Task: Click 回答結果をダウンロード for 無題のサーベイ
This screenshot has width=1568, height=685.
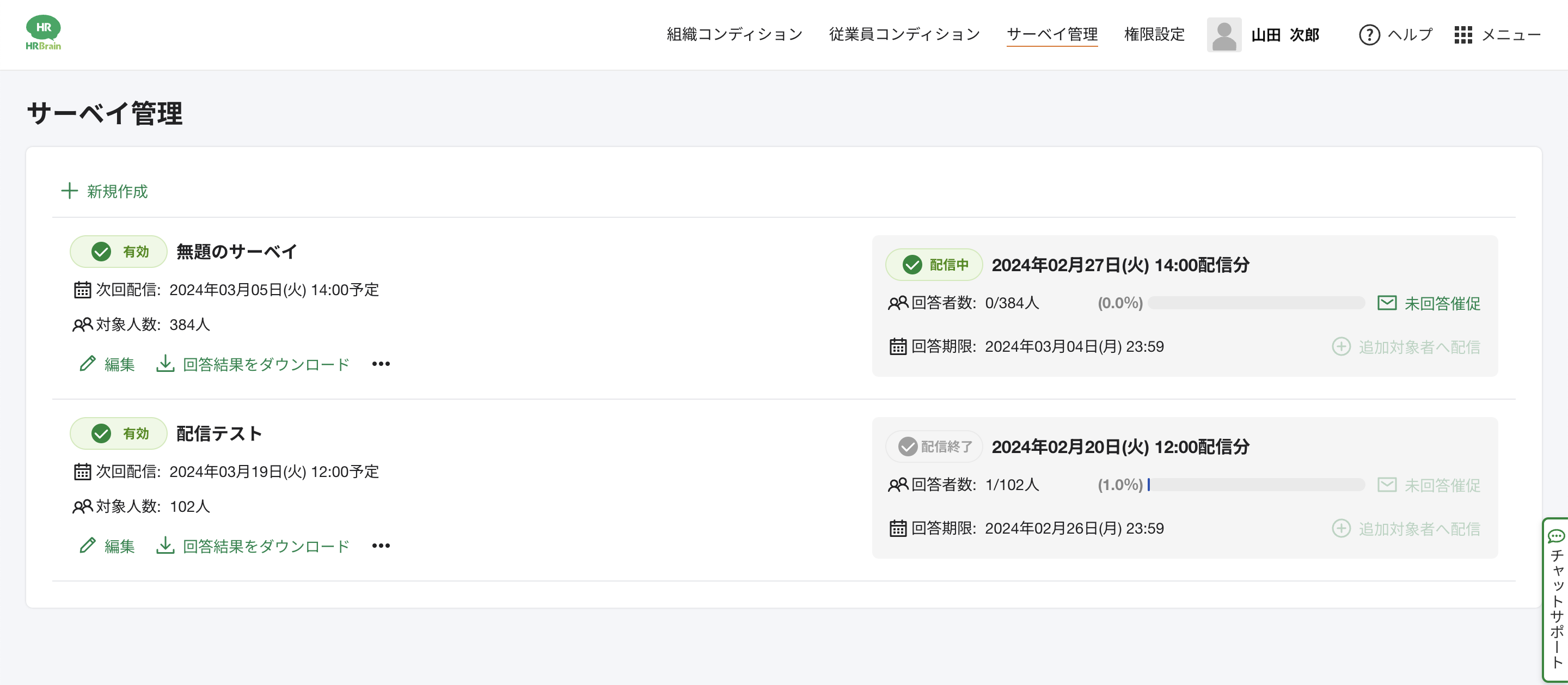Action: point(266,364)
